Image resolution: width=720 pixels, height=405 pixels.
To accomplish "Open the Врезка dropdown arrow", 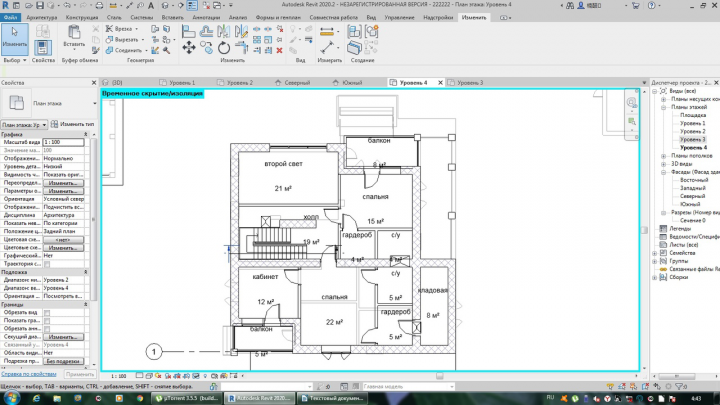I will pos(136,29).
